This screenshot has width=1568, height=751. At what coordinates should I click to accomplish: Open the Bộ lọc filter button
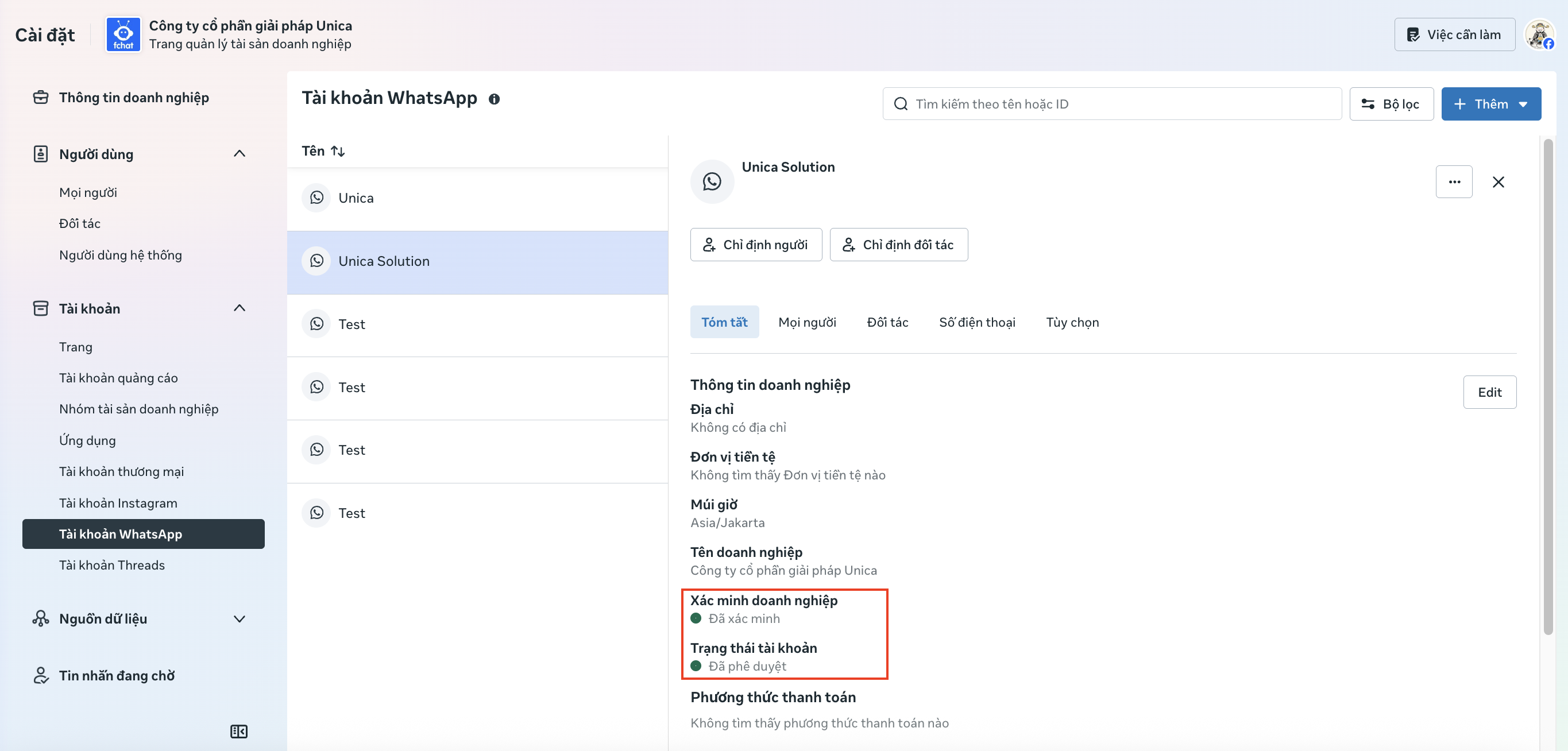coord(1391,104)
